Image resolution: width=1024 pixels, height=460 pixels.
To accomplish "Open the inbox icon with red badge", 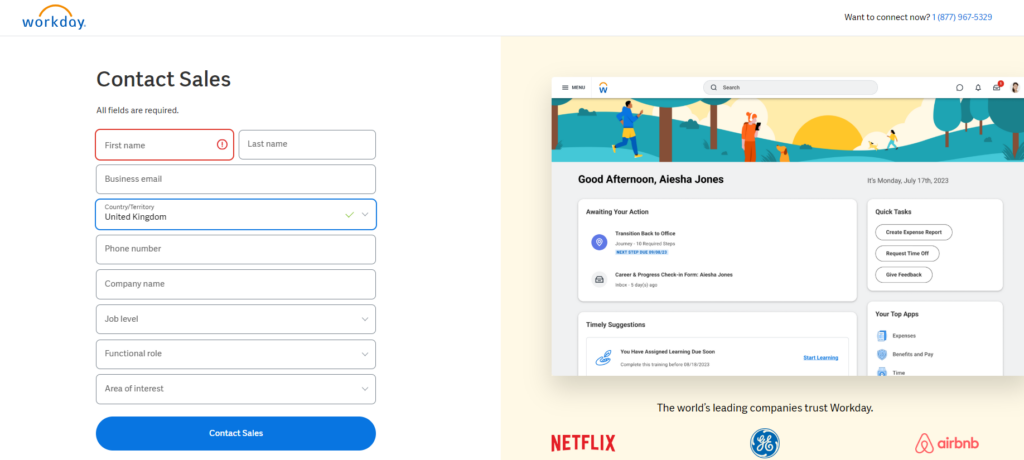I will coord(997,87).
